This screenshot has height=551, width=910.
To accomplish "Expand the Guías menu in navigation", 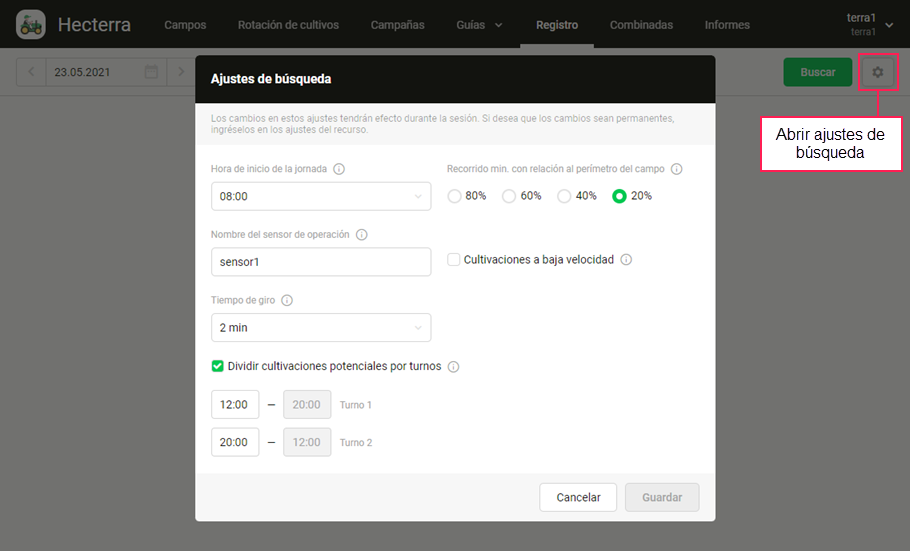I will (479, 25).
